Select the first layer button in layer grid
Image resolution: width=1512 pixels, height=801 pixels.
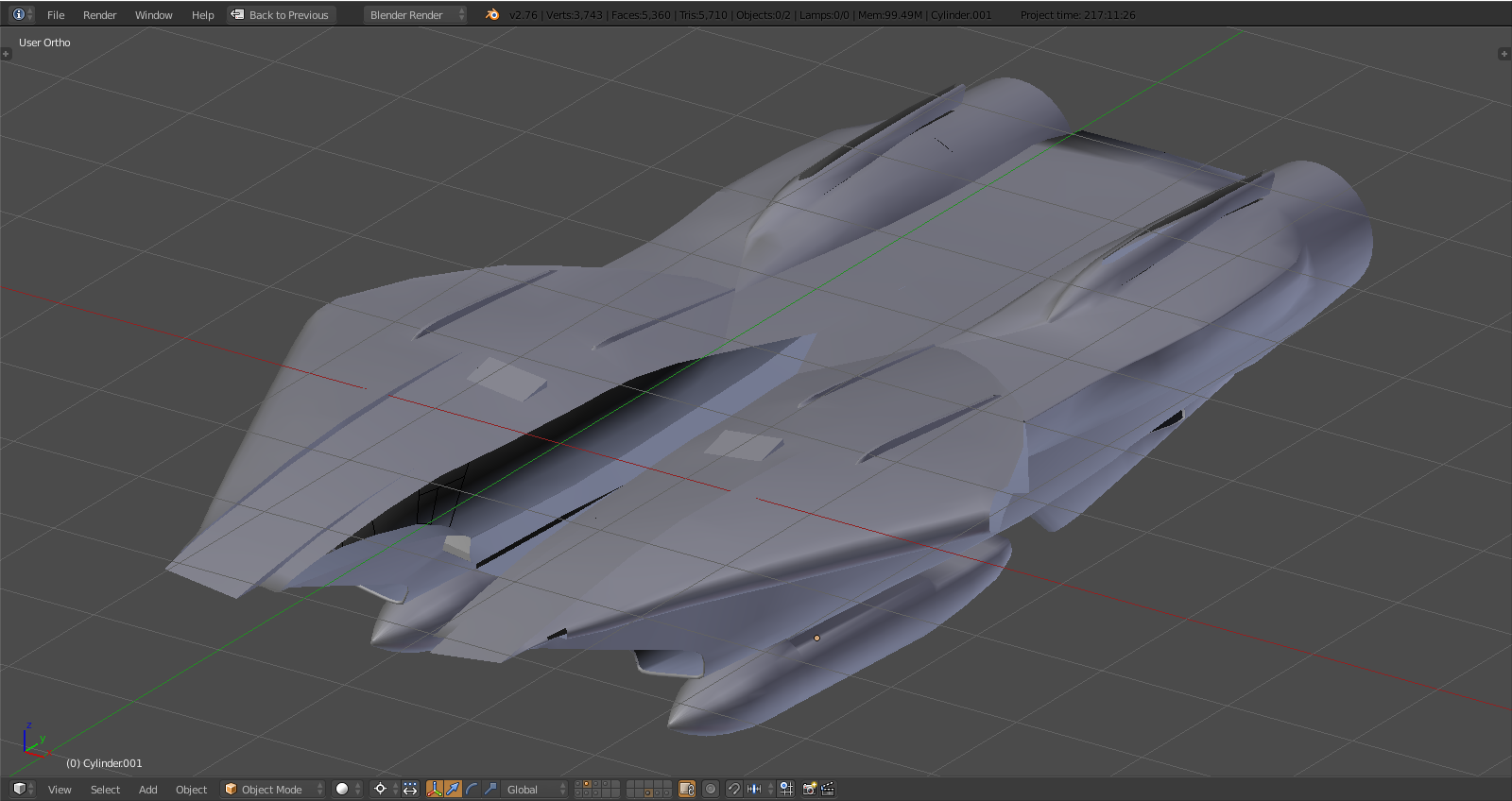tap(579, 784)
